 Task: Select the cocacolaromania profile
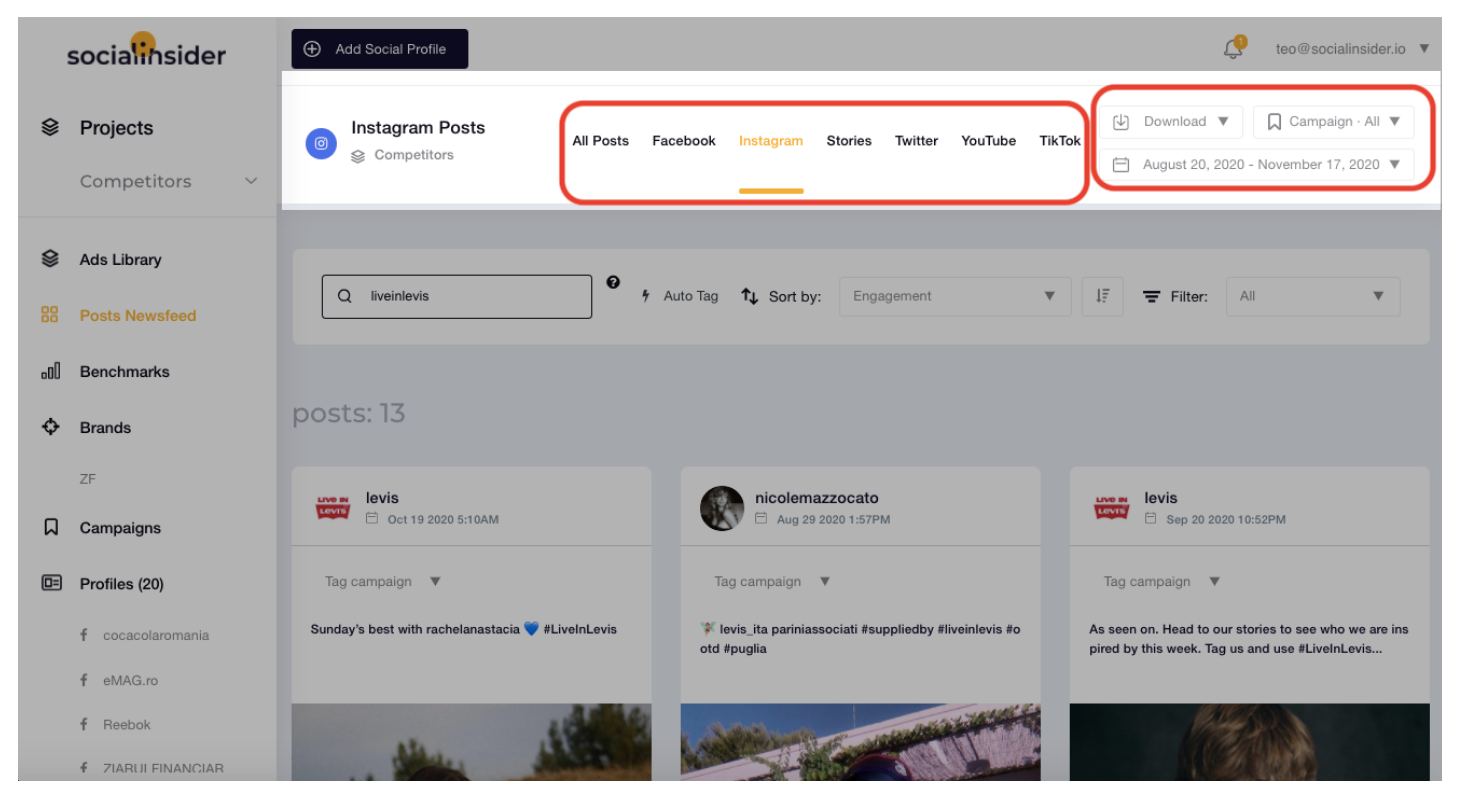click(156, 635)
